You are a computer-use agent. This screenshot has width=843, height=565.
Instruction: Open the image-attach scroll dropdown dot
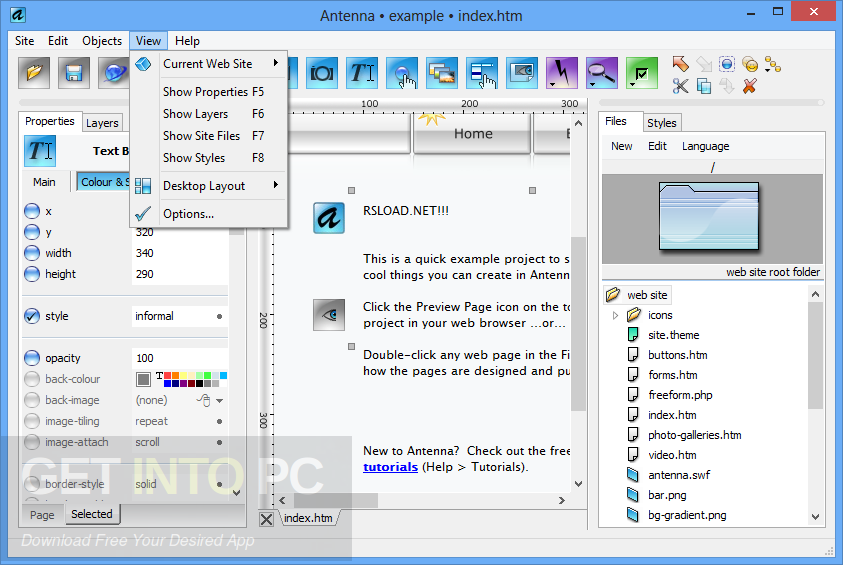click(219, 442)
